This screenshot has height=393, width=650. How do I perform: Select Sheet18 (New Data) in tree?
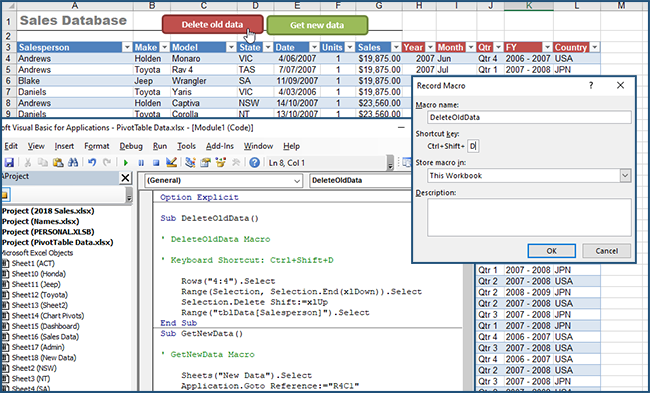pos(44,357)
